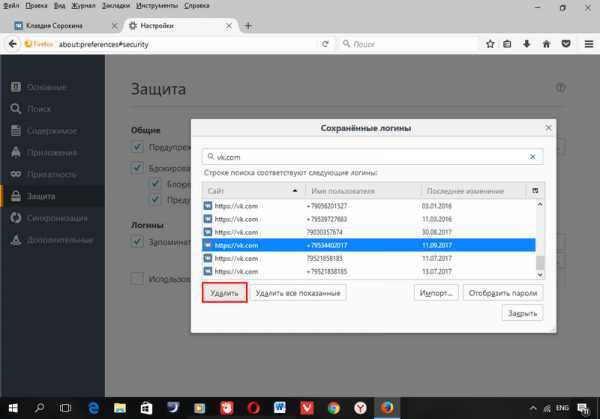The width and height of the screenshot is (600, 419).
Task: Click the vk.com search field in the logins dialog
Action: pyautogui.click(x=372, y=157)
